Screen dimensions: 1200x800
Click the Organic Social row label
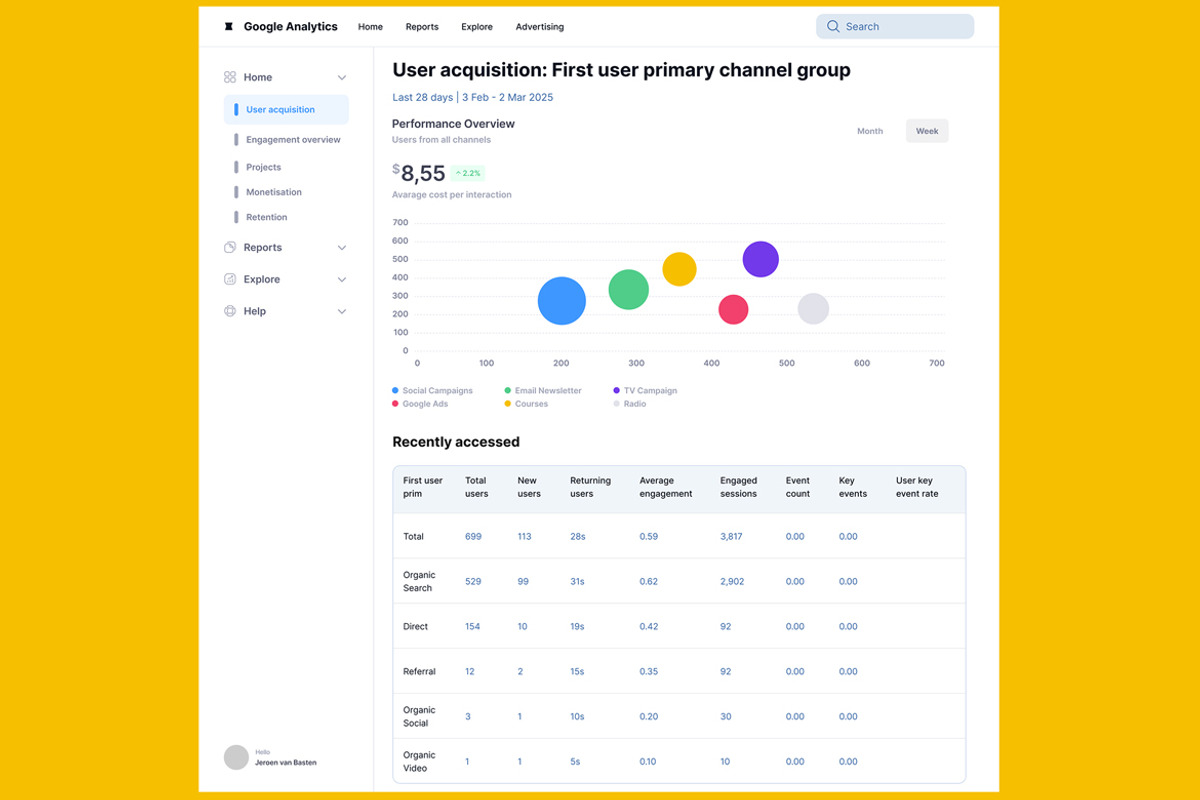[x=419, y=717]
